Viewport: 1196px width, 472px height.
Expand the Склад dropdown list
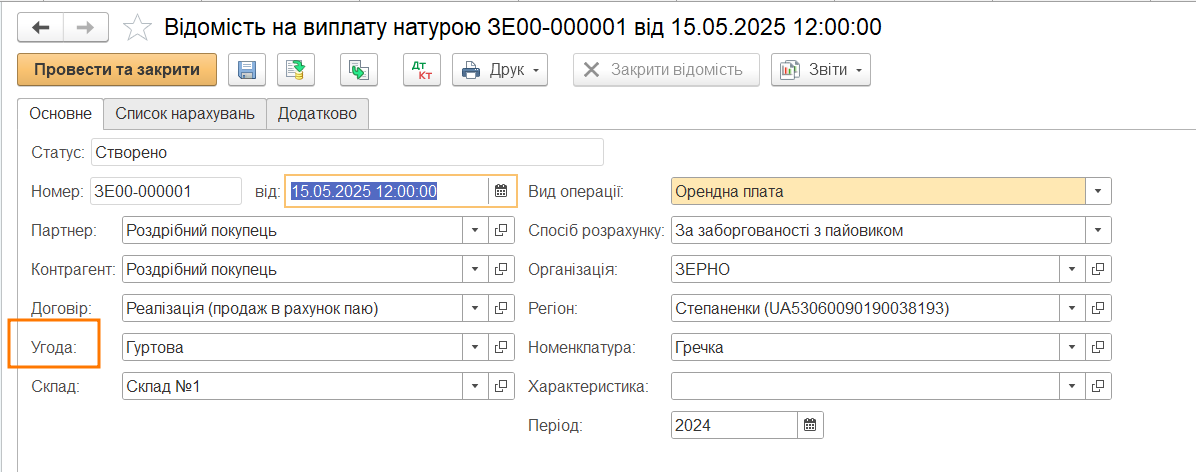click(475, 386)
